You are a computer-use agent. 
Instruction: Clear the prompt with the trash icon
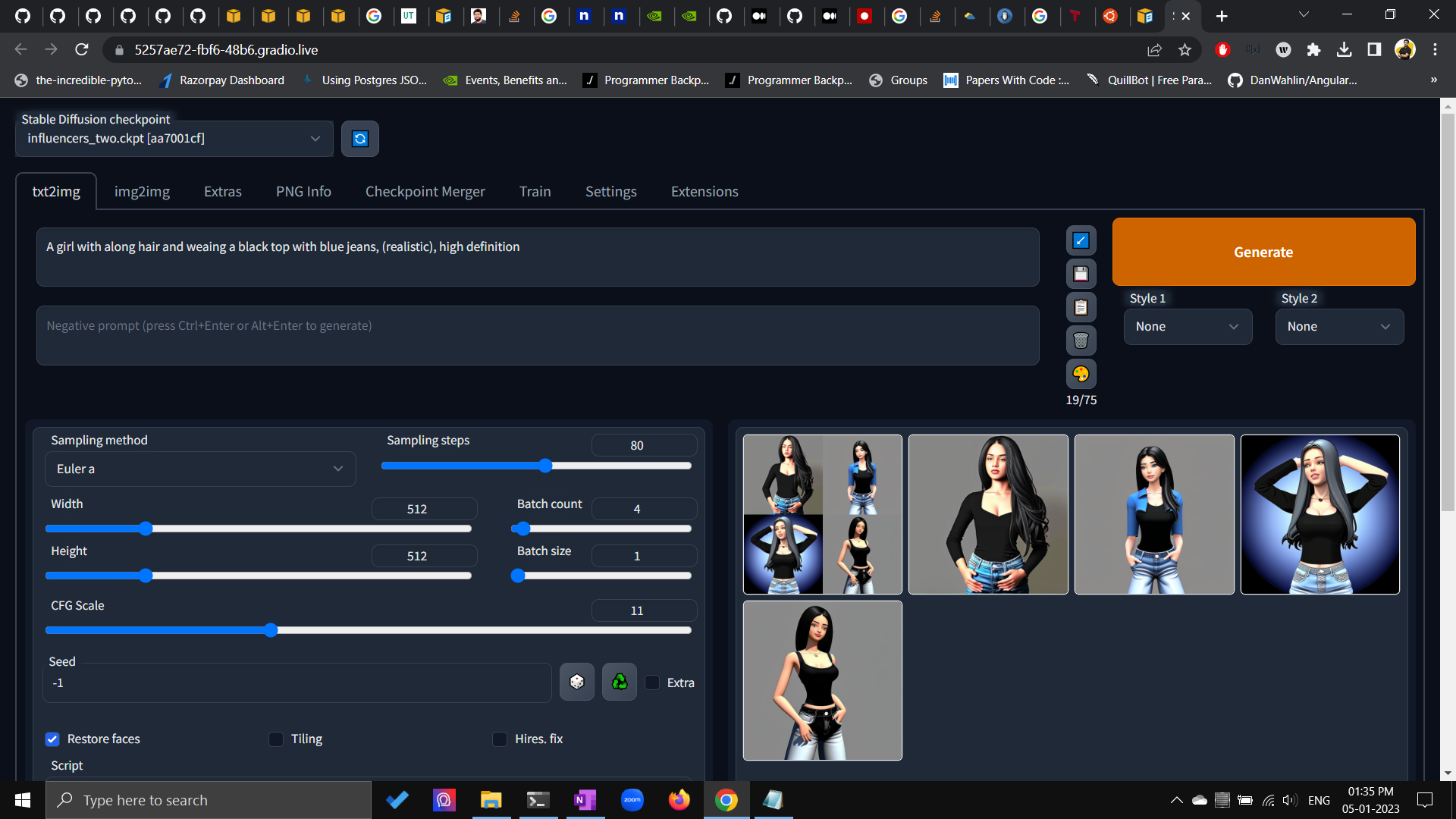1081,340
